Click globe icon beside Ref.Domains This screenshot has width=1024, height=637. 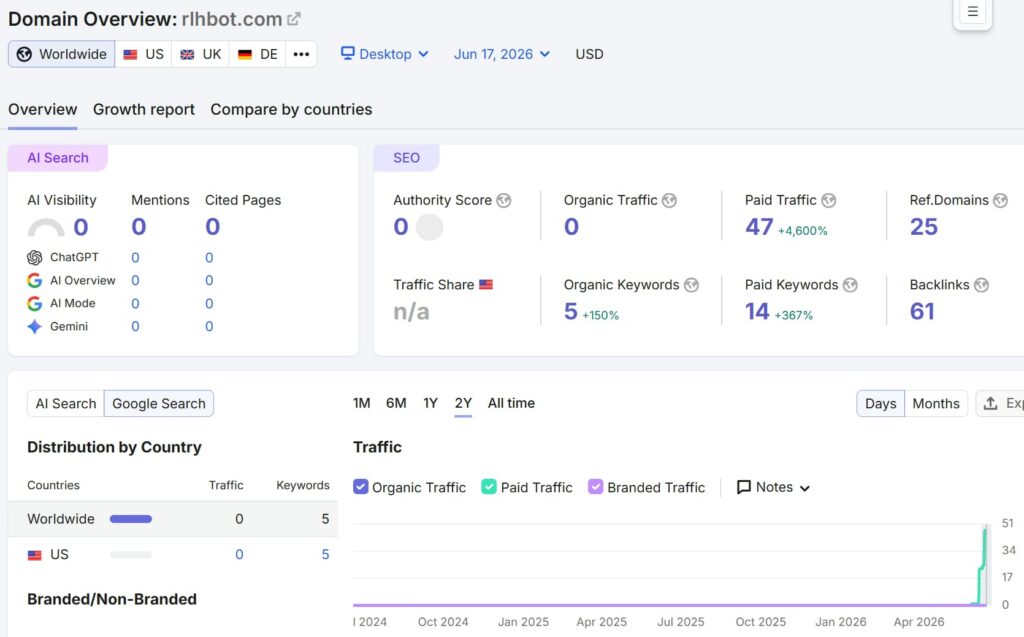click(x=1000, y=201)
